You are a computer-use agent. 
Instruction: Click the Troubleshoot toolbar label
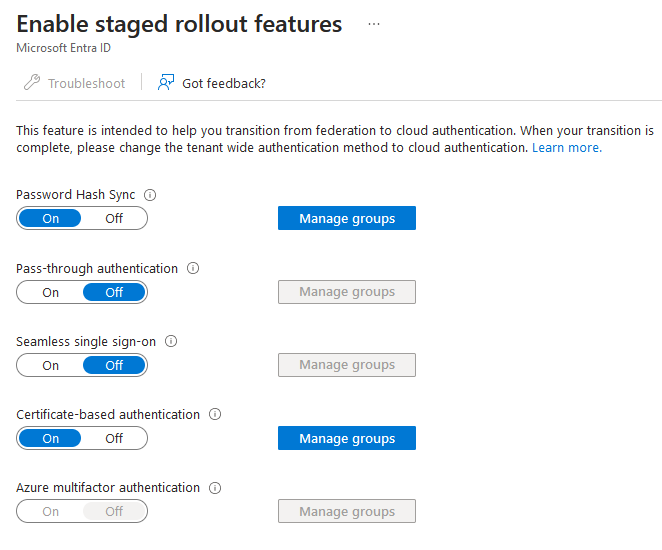87,83
